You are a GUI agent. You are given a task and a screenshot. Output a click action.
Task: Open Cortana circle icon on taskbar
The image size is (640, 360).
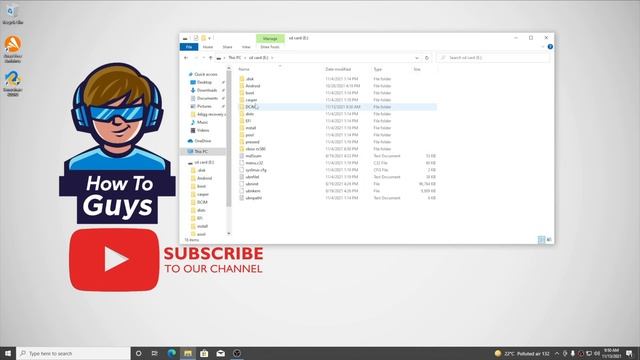coord(139,353)
